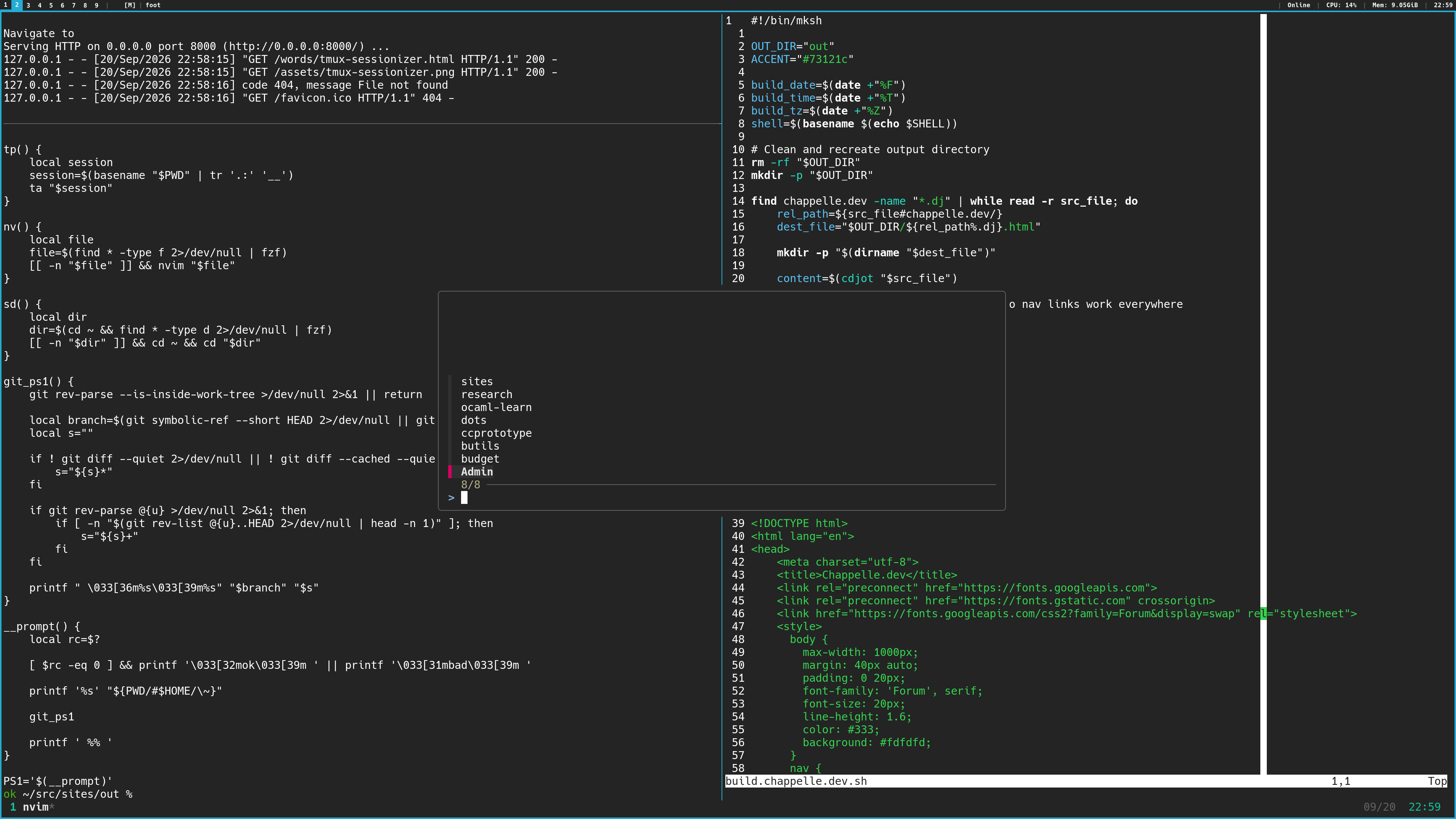Click the 'tp() {' function definition
Viewport: 1456px width, 819px height.
(x=23, y=150)
